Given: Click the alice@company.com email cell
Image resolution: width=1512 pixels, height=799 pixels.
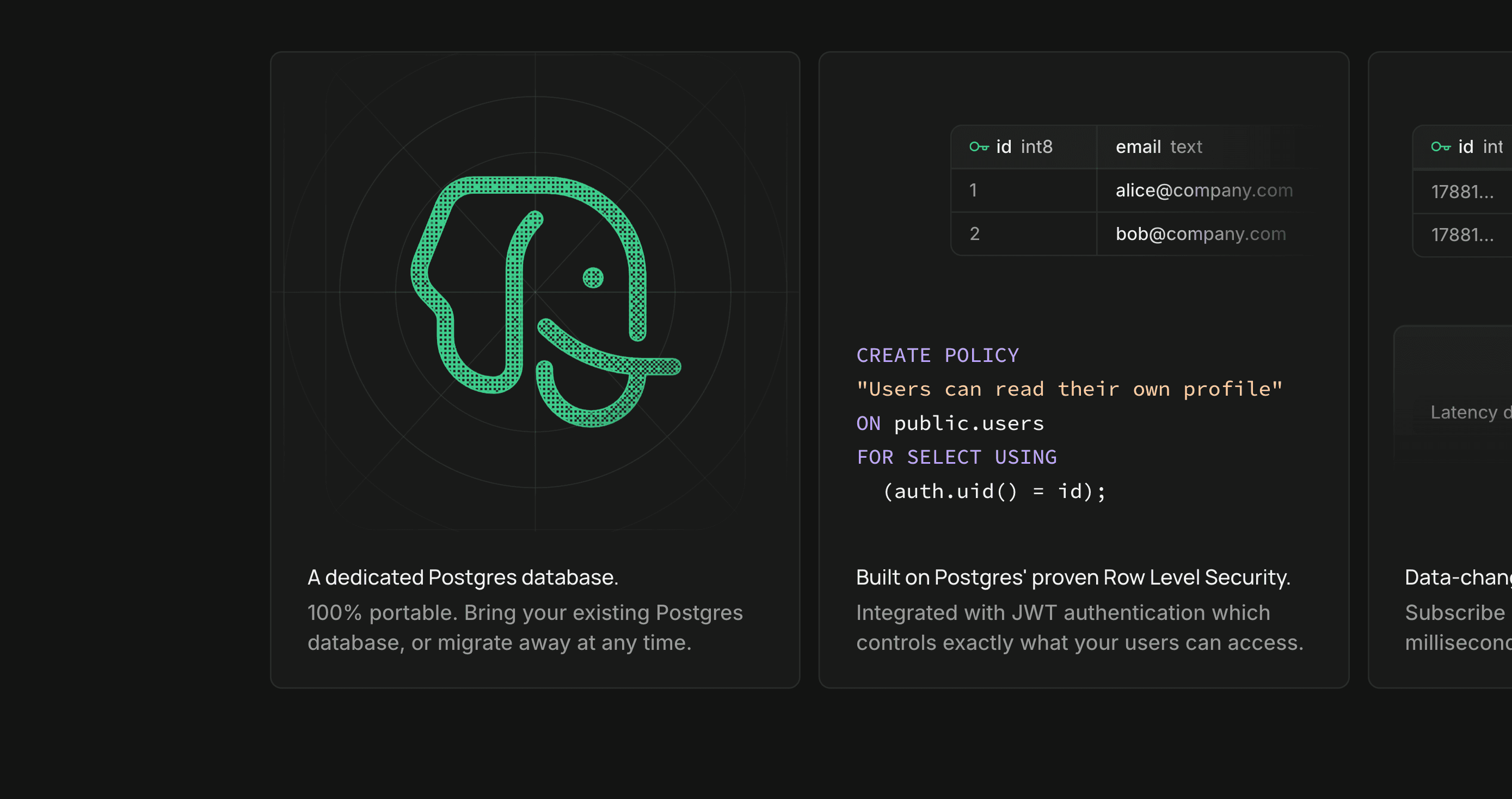Looking at the screenshot, I should click(x=1204, y=190).
